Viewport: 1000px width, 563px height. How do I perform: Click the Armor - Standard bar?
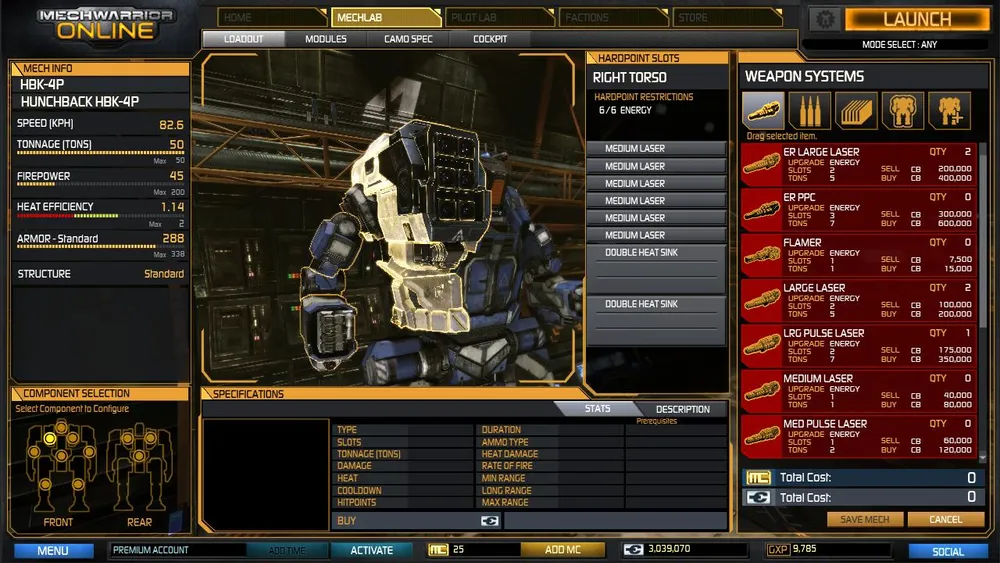click(100, 246)
